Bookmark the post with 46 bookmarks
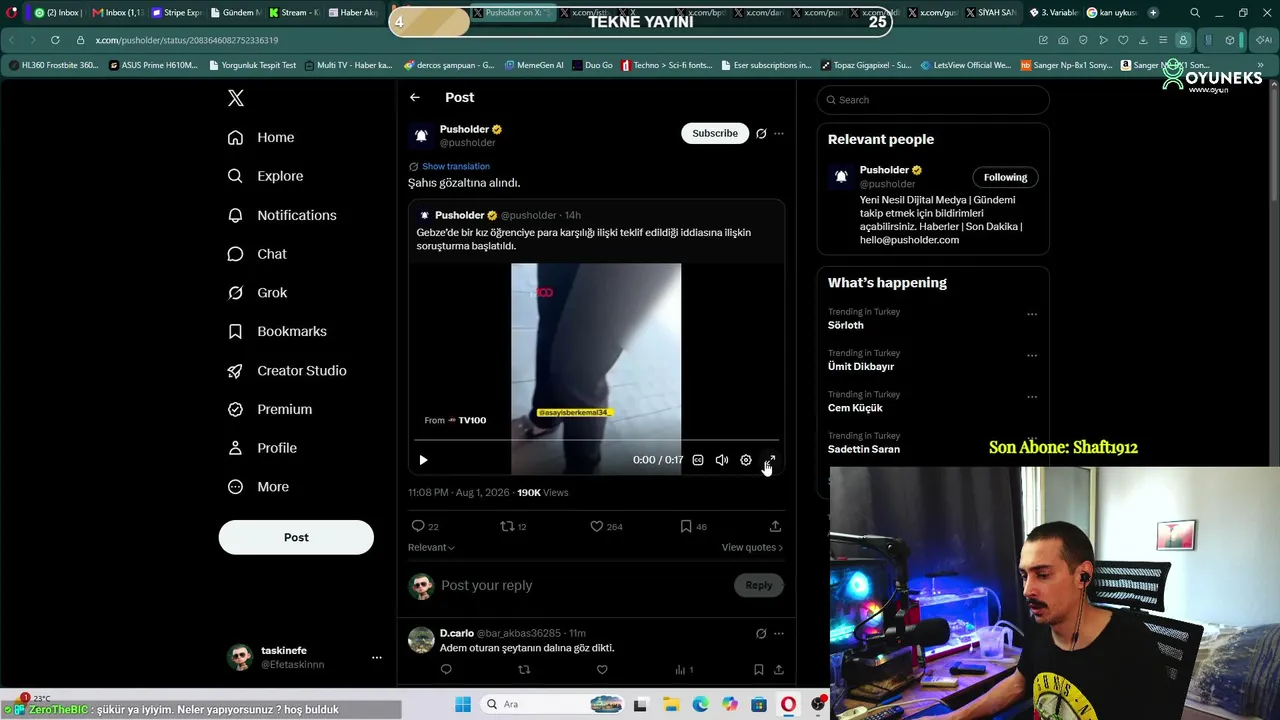This screenshot has width=1280, height=720. 693,526
